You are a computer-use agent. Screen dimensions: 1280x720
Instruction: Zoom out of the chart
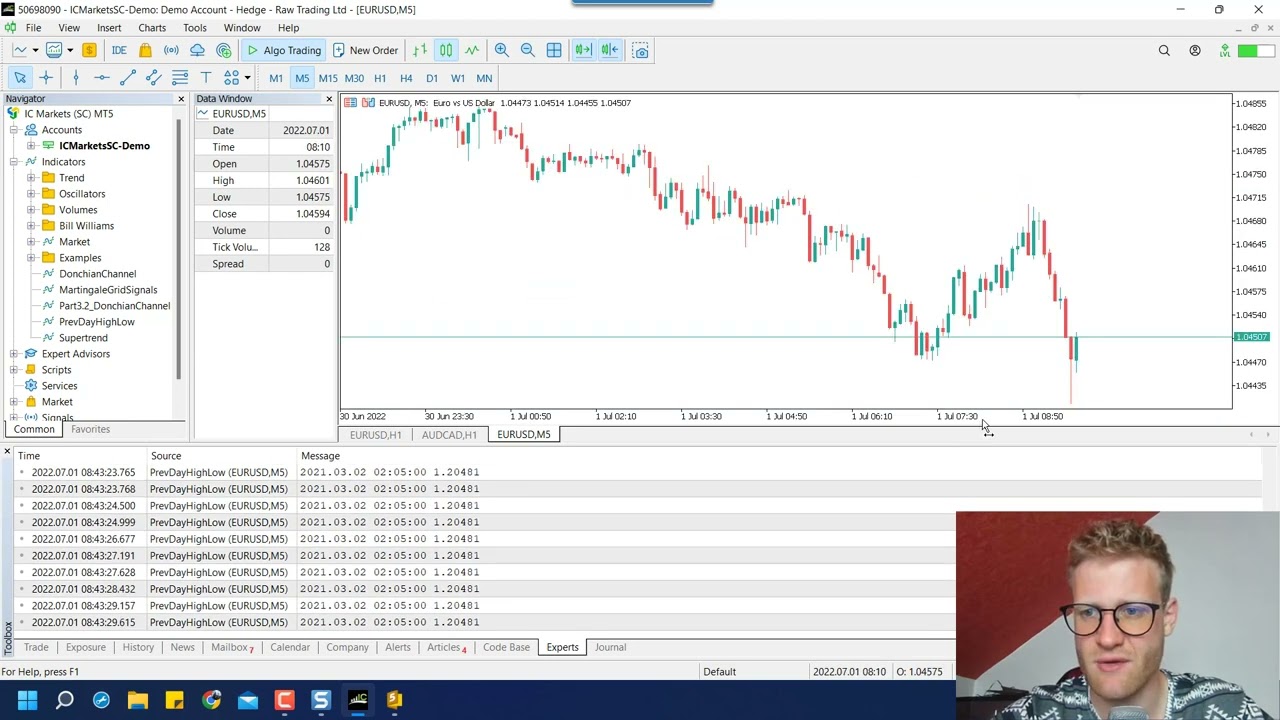pyautogui.click(x=527, y=50)
